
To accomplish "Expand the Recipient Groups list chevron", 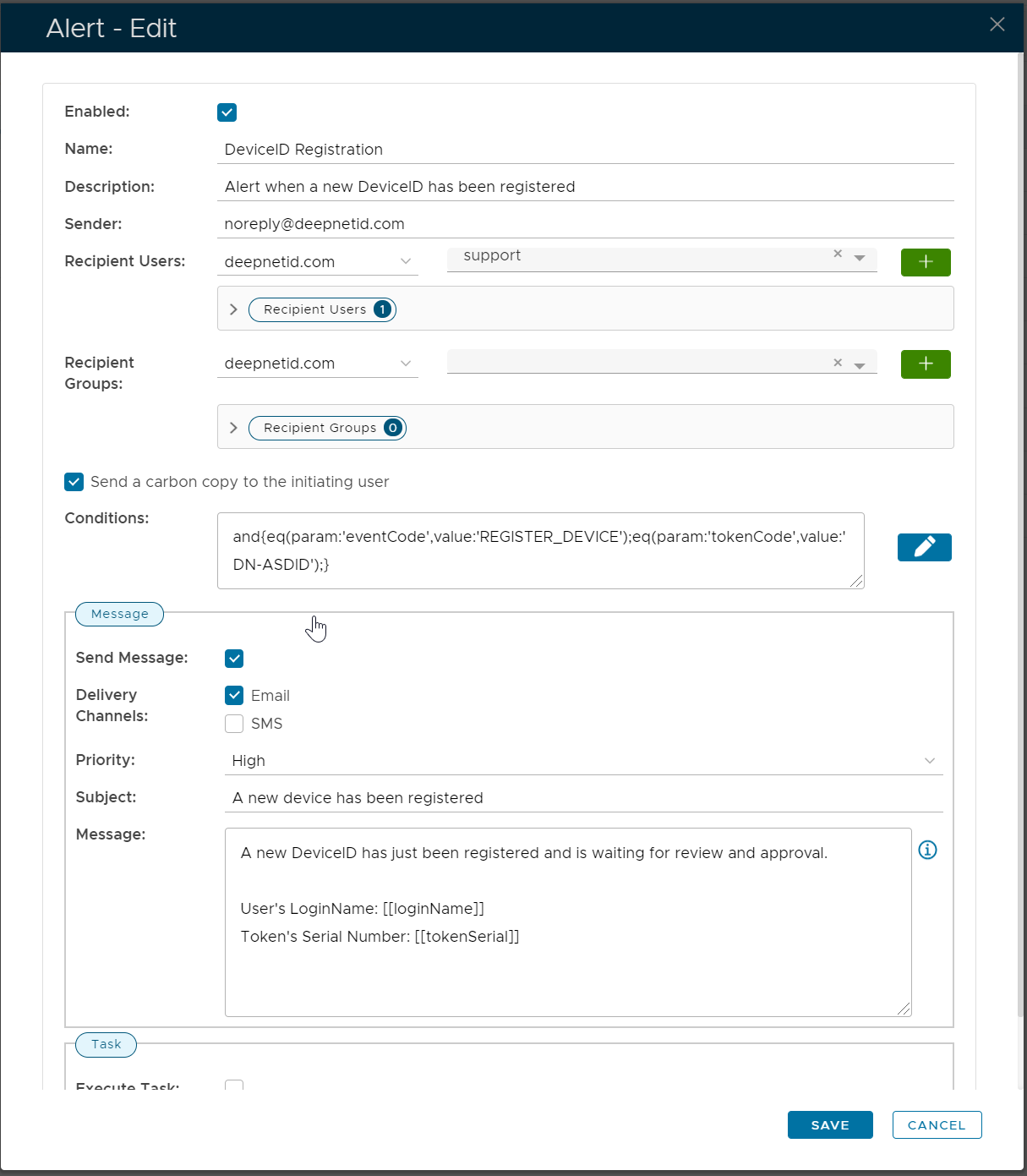I will pos(234,428).
